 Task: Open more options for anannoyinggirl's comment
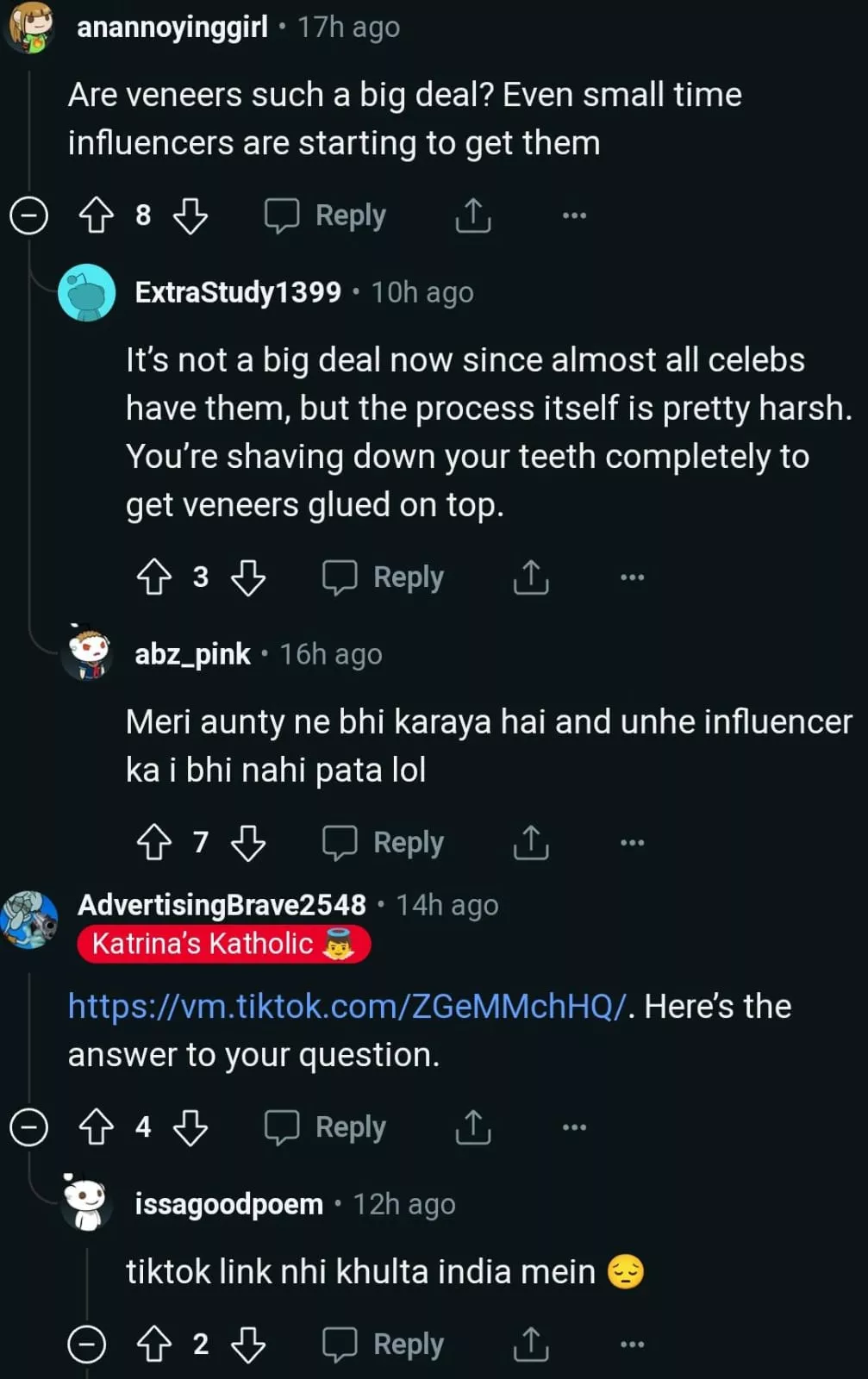(x=574, y=215)
